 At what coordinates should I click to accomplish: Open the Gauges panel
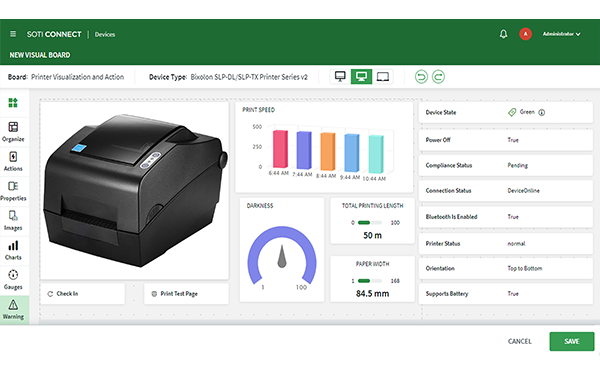click(x=13, y=280)
